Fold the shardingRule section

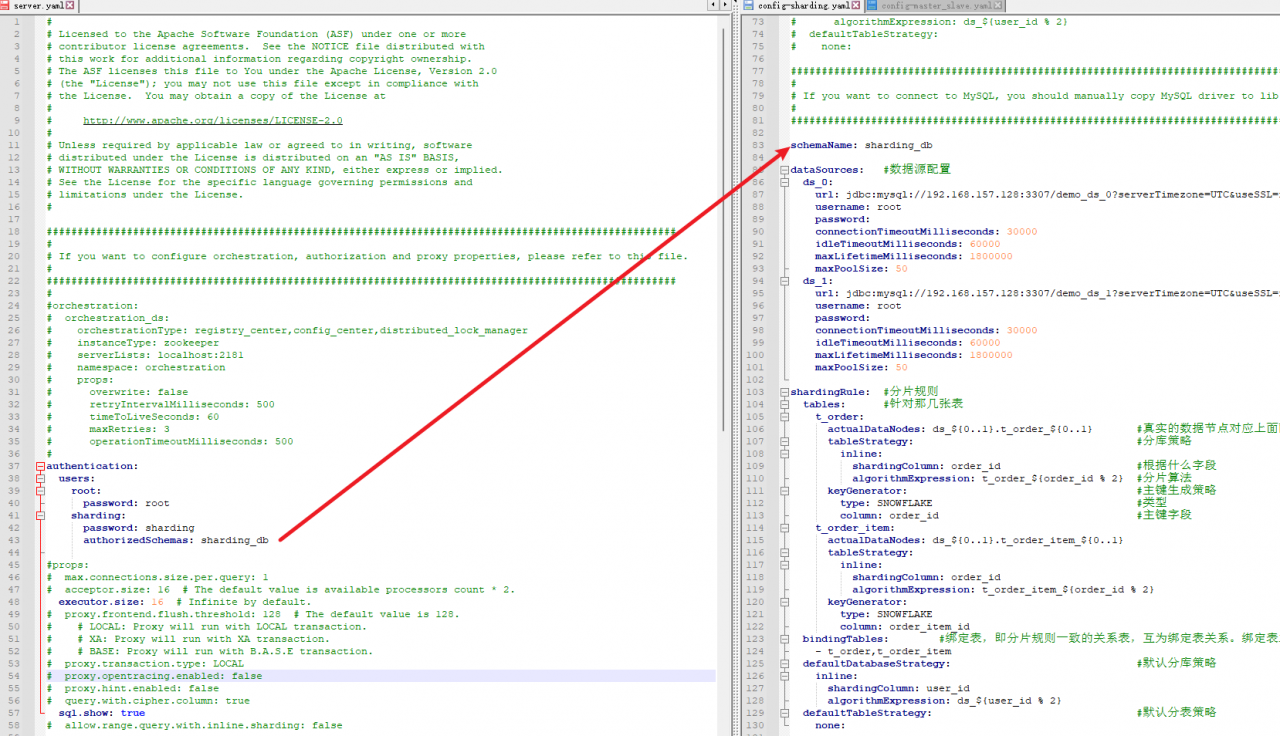pyautogui.click(x=785, y=392)
